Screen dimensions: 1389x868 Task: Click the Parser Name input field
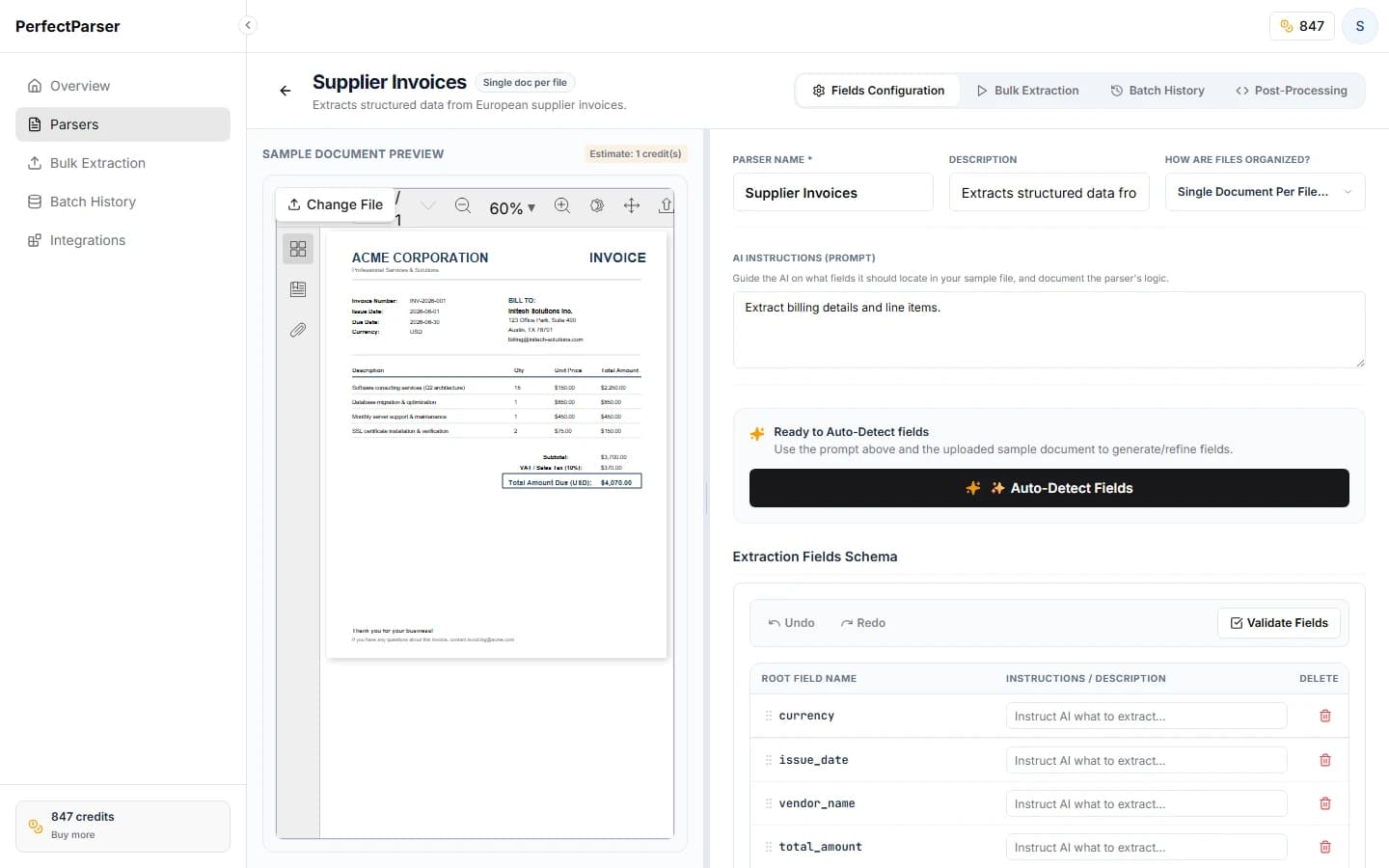(x=833, y=192)
